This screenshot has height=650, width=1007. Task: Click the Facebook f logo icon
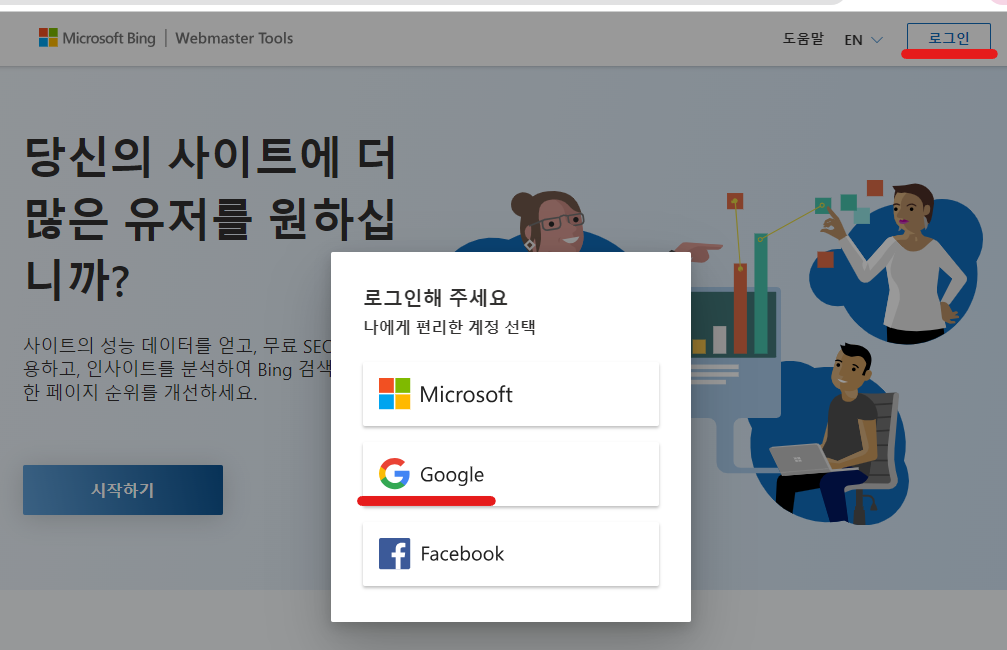click(x=394, y=554)
